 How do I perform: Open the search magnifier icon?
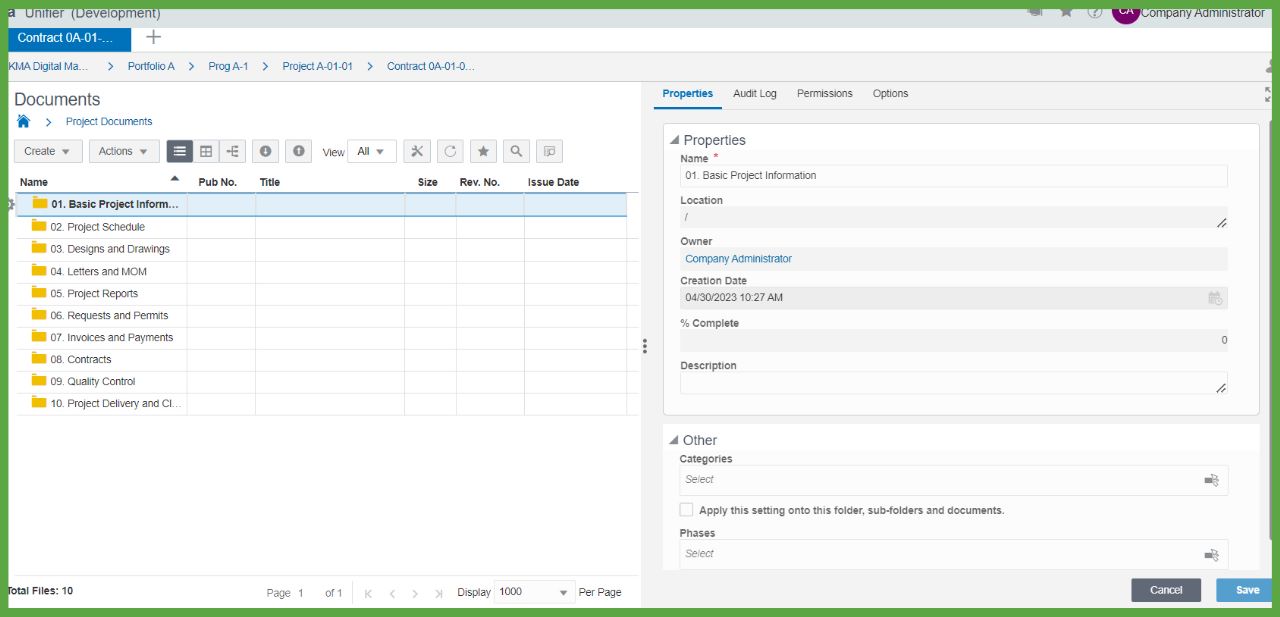[516, 151]
